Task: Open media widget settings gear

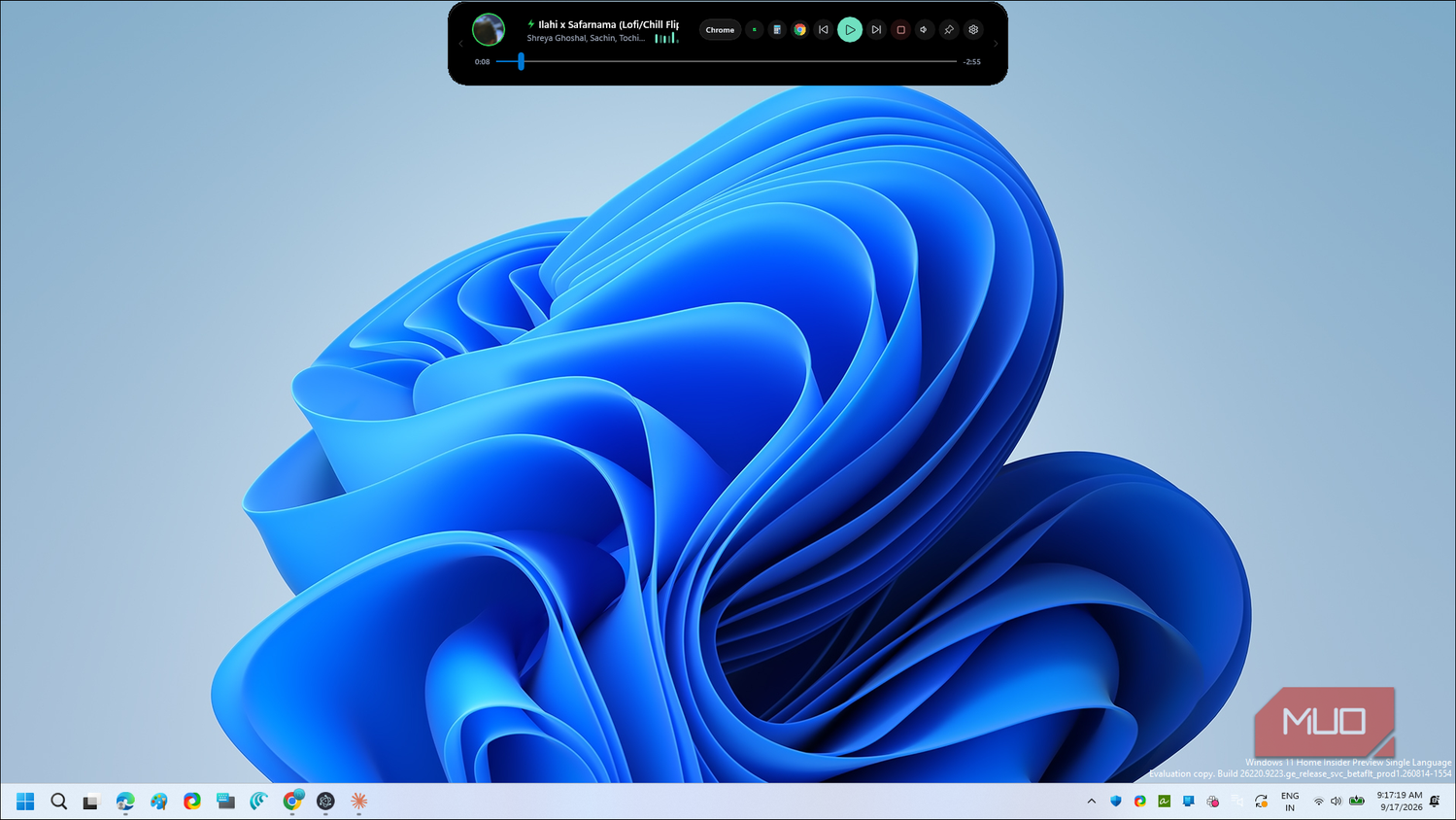Action: point(973,30)
